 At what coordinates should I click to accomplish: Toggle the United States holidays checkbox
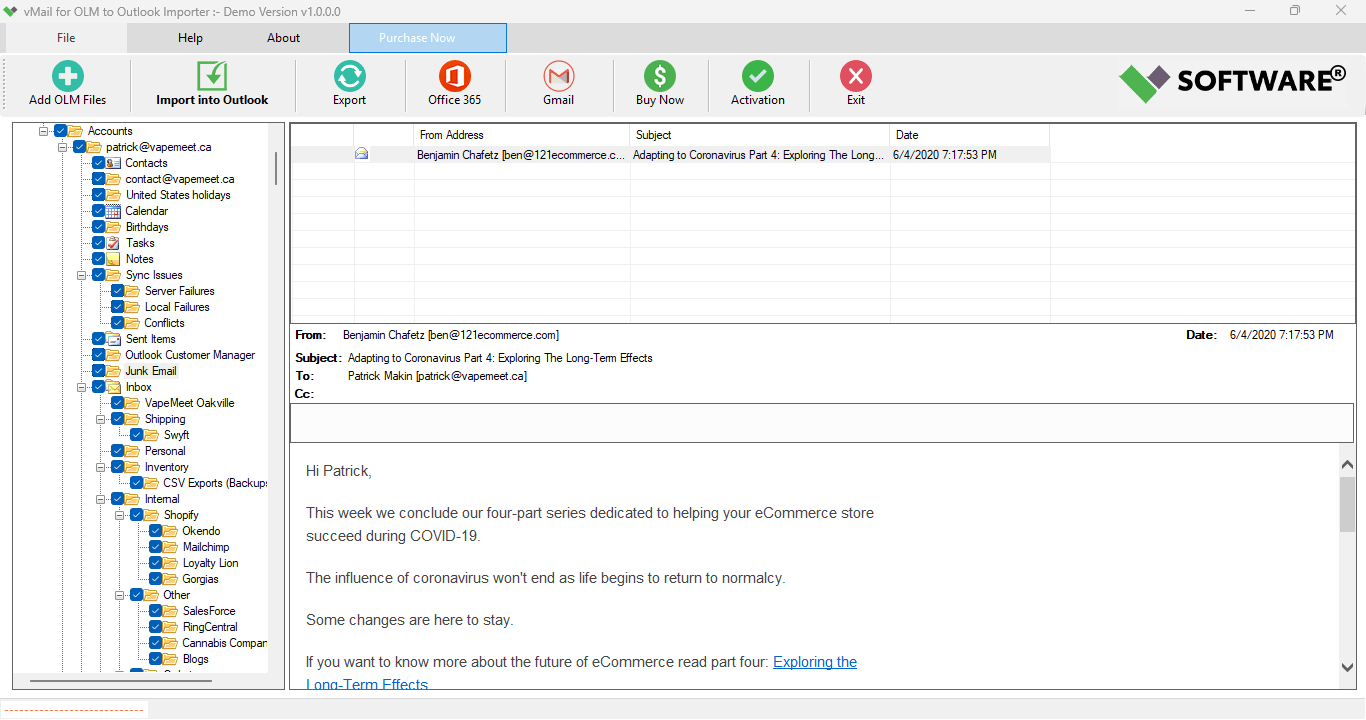[x=98, y=195]
